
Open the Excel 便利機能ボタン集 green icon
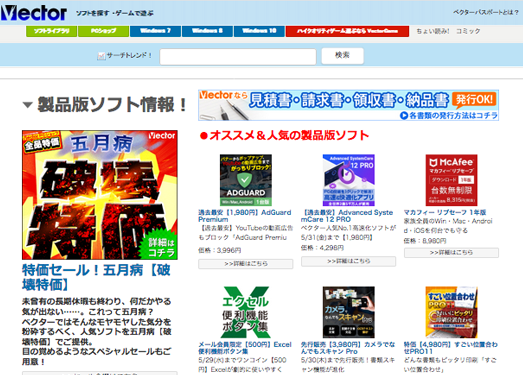tap(245, 312)
